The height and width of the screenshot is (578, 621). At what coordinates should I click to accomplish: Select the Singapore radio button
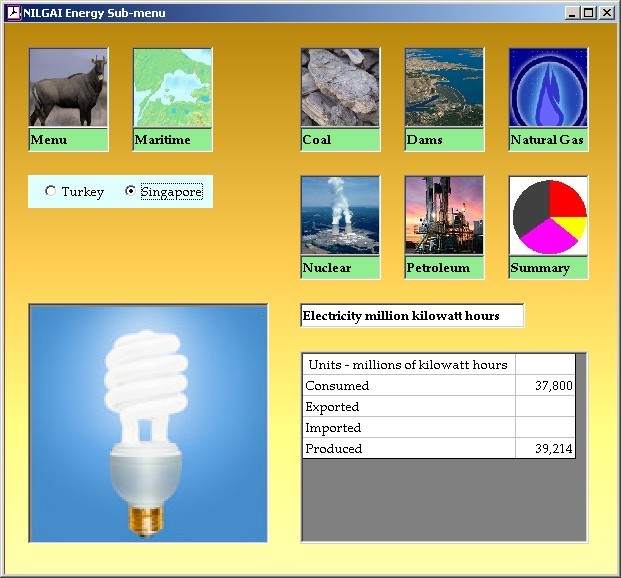coord(131,192)
